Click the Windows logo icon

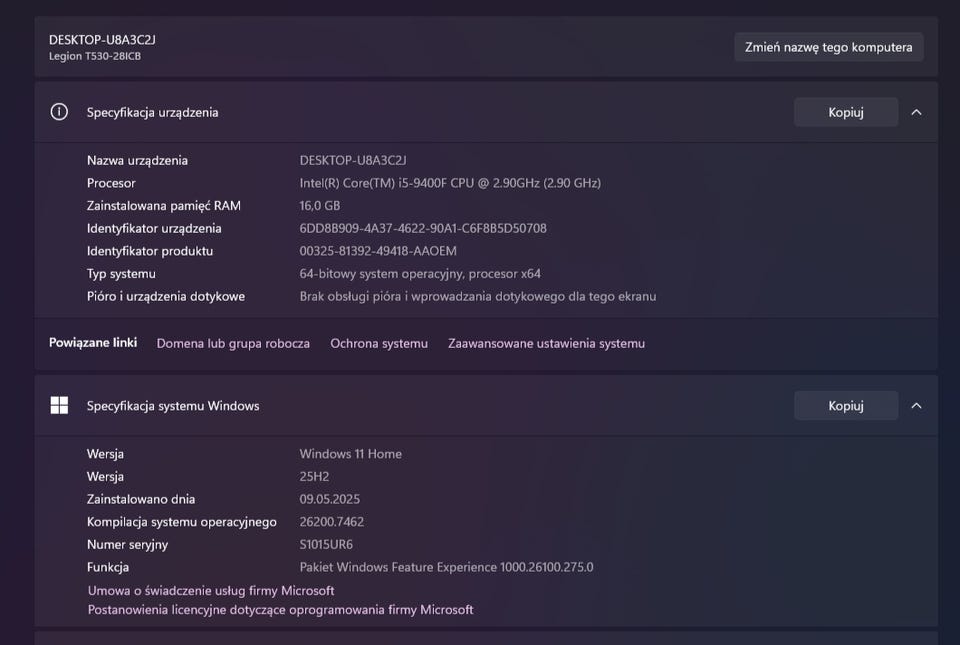tap(59, 405)
